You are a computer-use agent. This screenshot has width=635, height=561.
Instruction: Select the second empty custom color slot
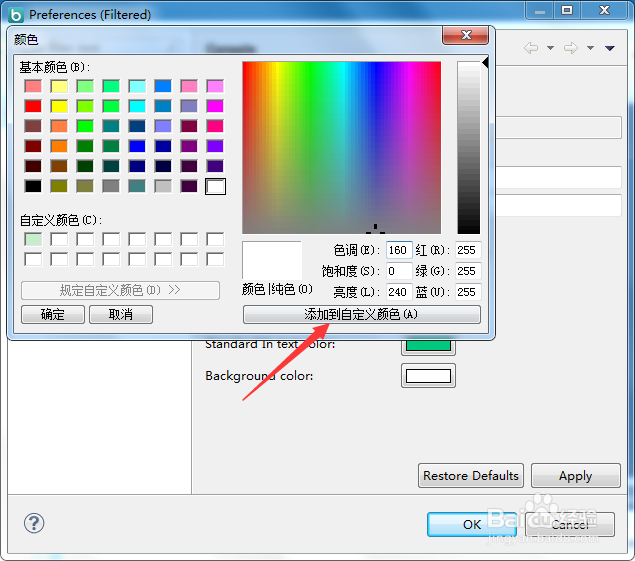tap(59, 239)
